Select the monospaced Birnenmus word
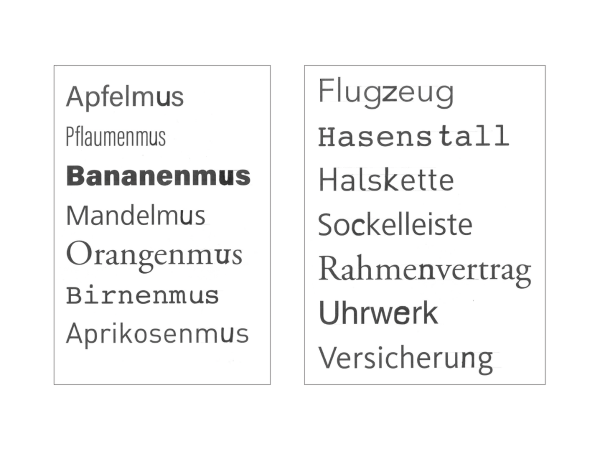 pos(142,296)
